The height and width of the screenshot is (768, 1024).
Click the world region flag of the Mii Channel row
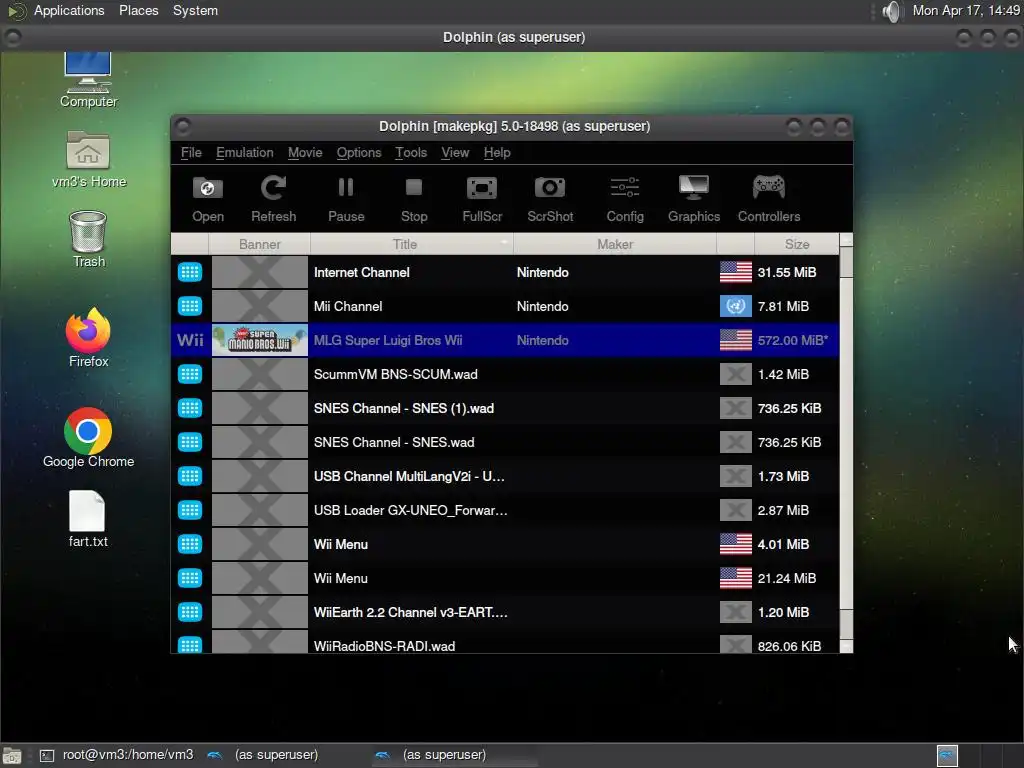tap(735, 306)
